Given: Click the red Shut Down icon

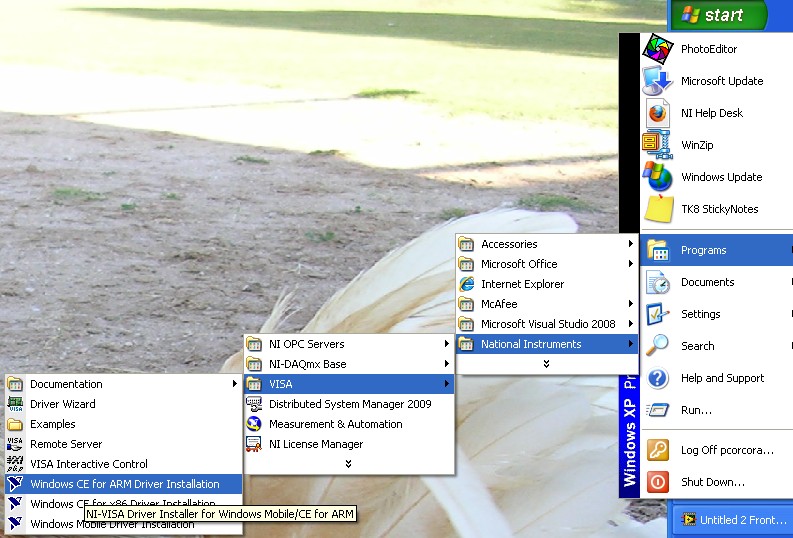Looking at the screenshot, I should [657, 482].
